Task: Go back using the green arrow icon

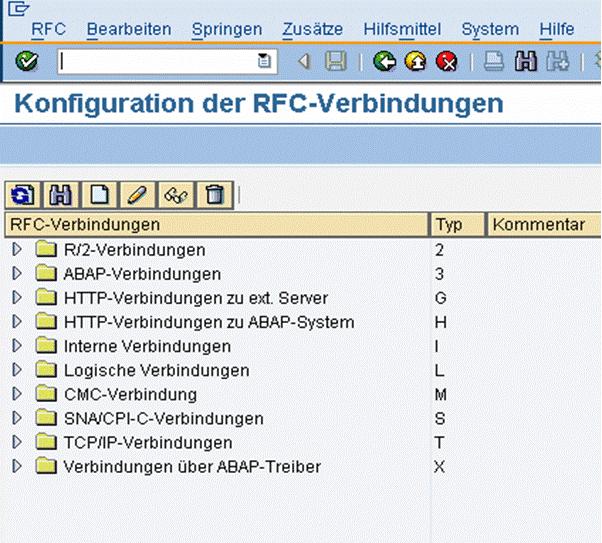Action: pos(384,61)
